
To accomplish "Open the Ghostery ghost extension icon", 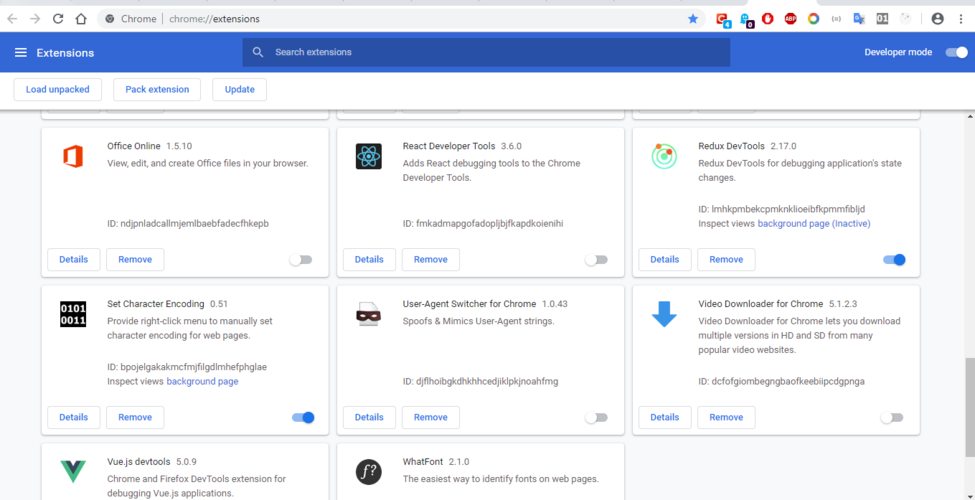I will coord(746,20).
